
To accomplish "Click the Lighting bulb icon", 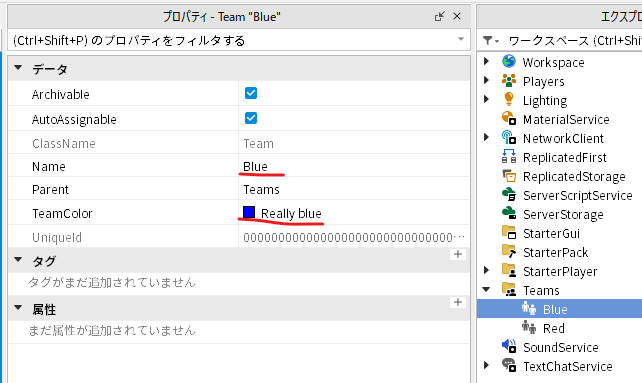I will [x=509, y=100].
